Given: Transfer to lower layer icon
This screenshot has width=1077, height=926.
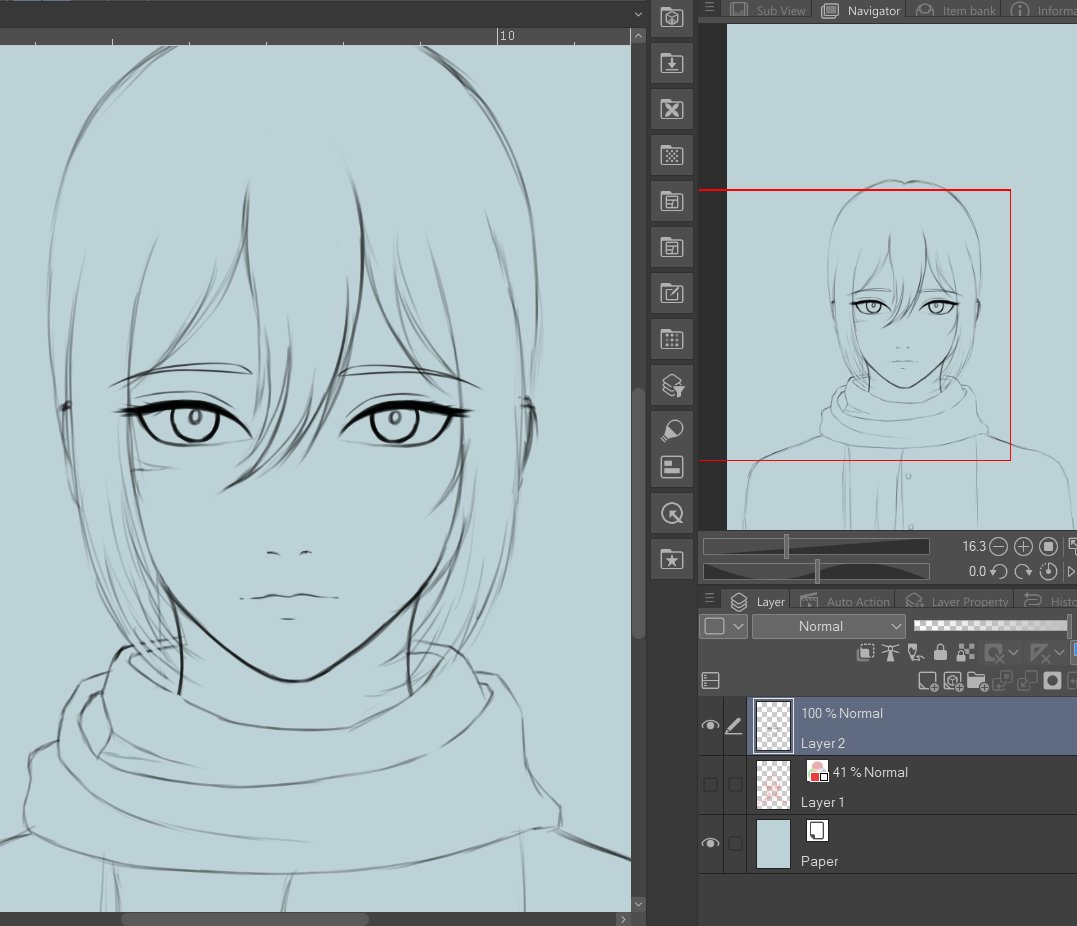Looking at the screenshot, I should [1003, 681].
